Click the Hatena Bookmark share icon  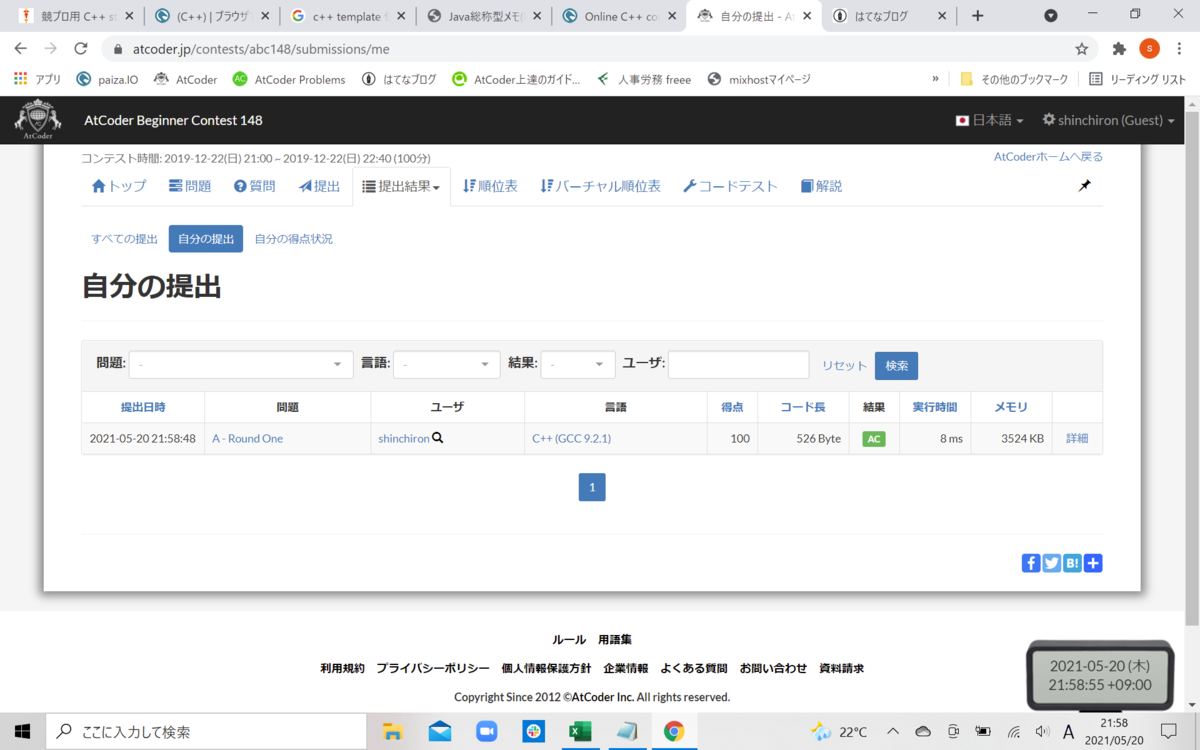(x=1072, y=563)
